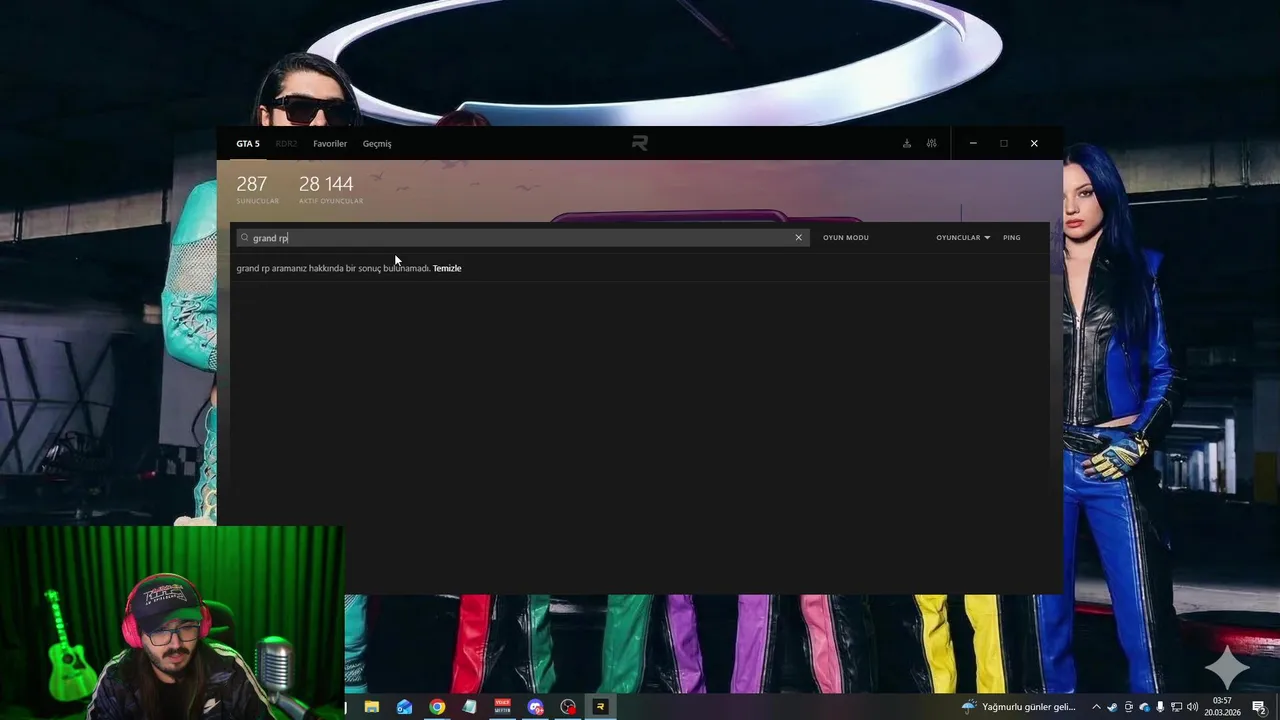Minimize the launcher window
Image resolution: width=1280 pixels, height=720 pixels.
tap(973, 143)
